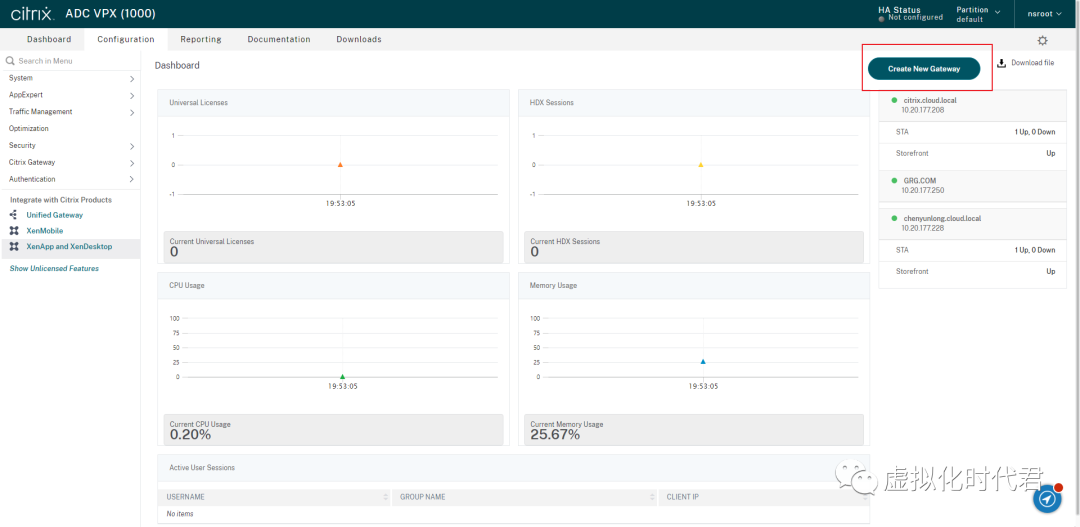Open the Reporting tab

(200, 39)
